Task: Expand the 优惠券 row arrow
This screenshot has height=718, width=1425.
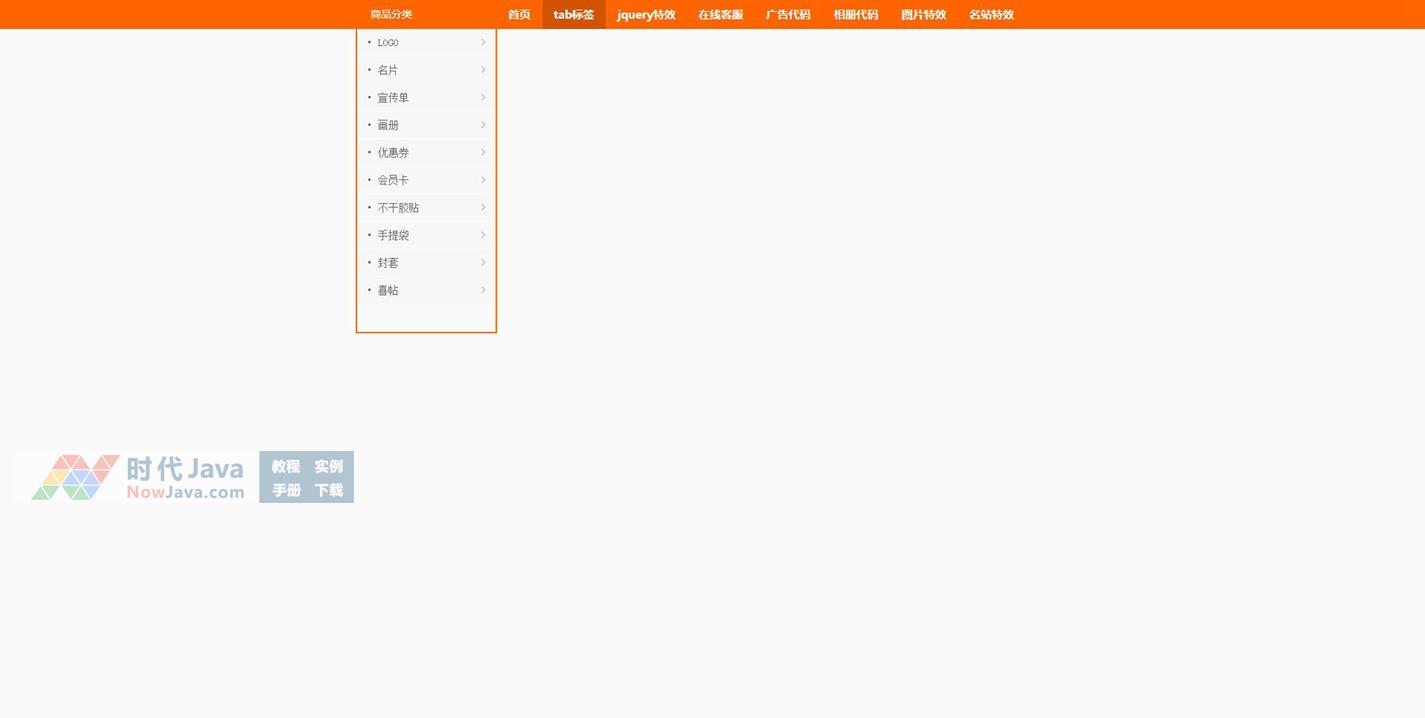Action: click(x=483, y=152)
